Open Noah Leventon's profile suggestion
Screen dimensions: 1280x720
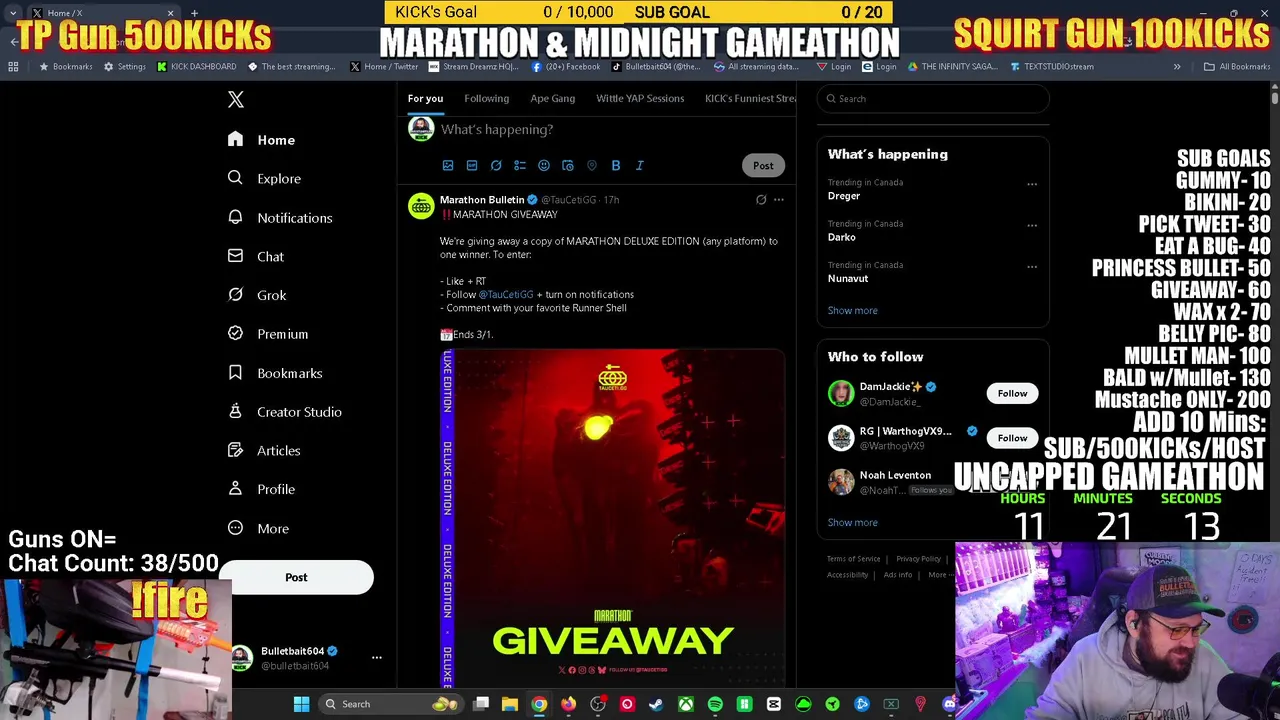[x=895, y=476]
